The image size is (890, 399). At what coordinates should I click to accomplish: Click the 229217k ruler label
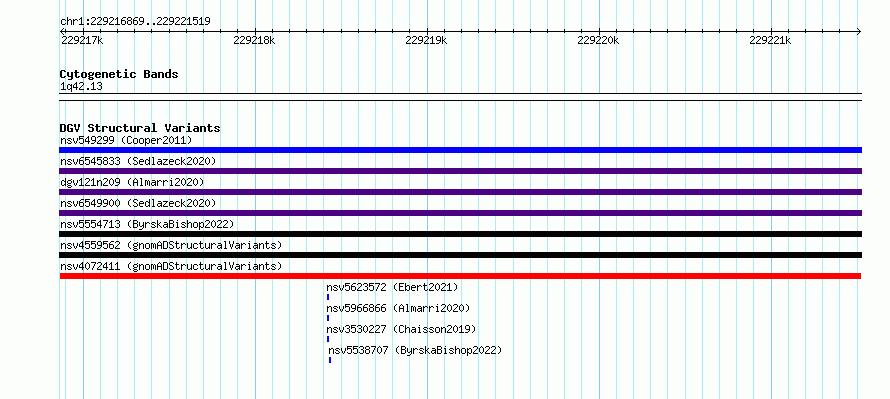pyautogui.click(x=82, y=40)
